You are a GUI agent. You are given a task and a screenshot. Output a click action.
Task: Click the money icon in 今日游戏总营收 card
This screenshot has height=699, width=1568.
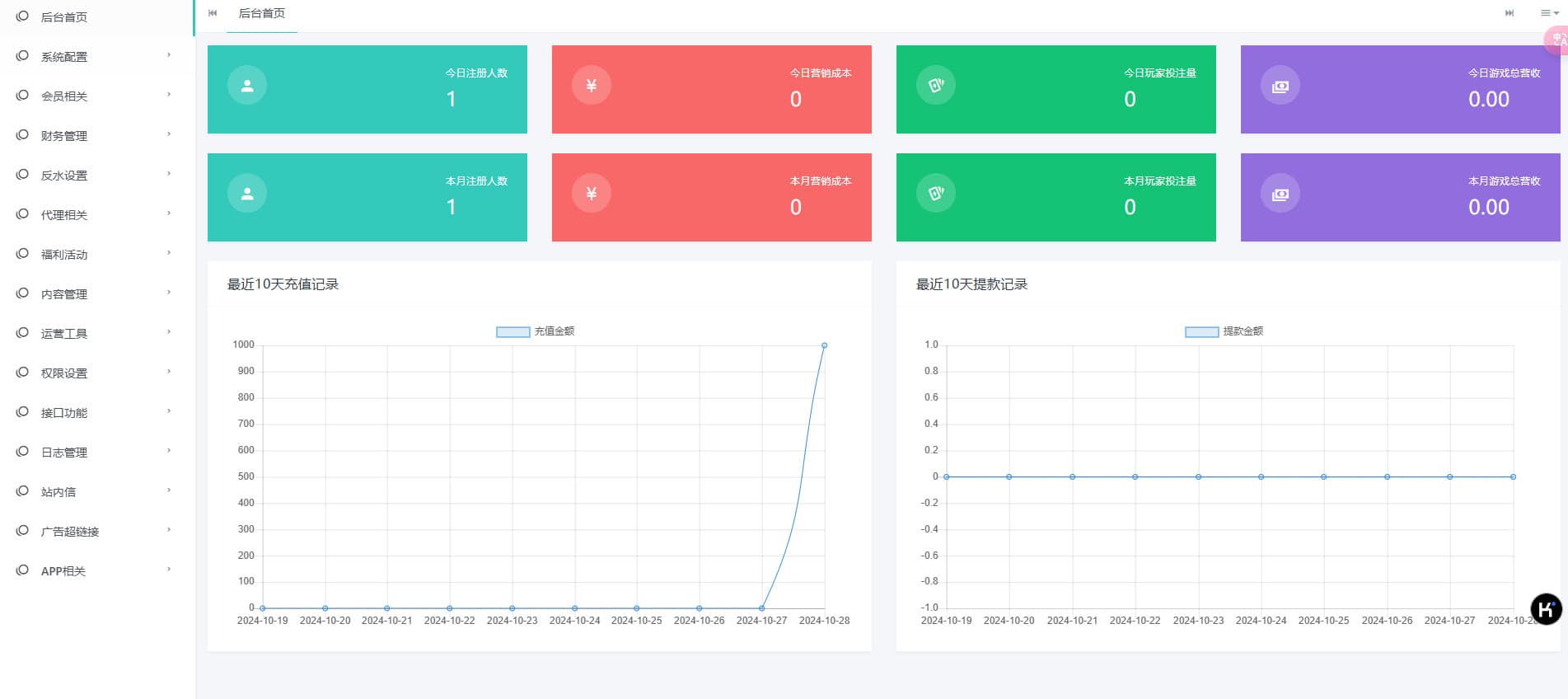pos(1280,86)
